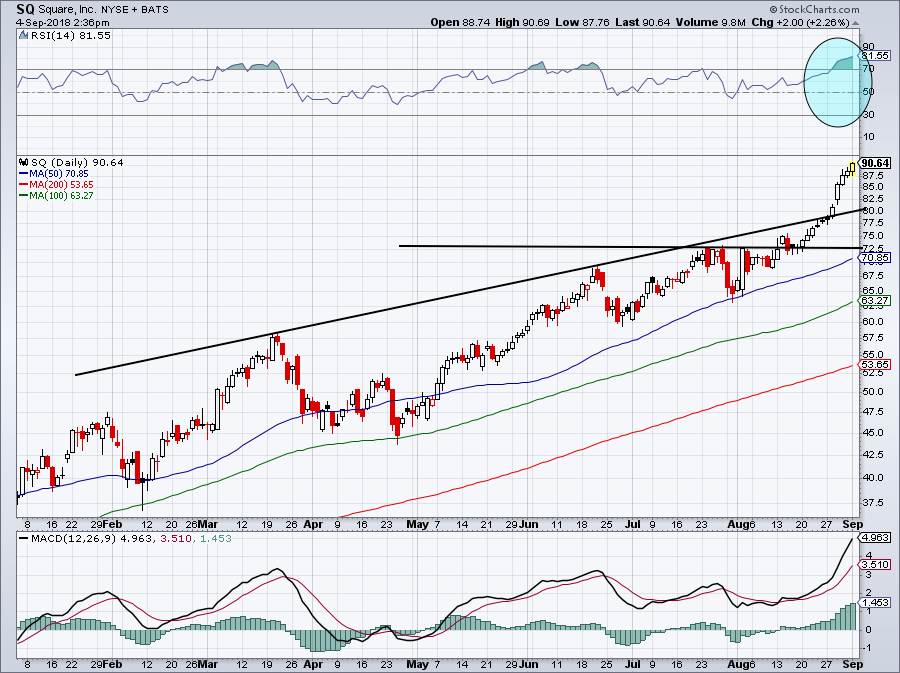Click the 'Chg +2.00 (+2.26%)' value
This screenshot has width=900, height=673.
tap(800, 22)
